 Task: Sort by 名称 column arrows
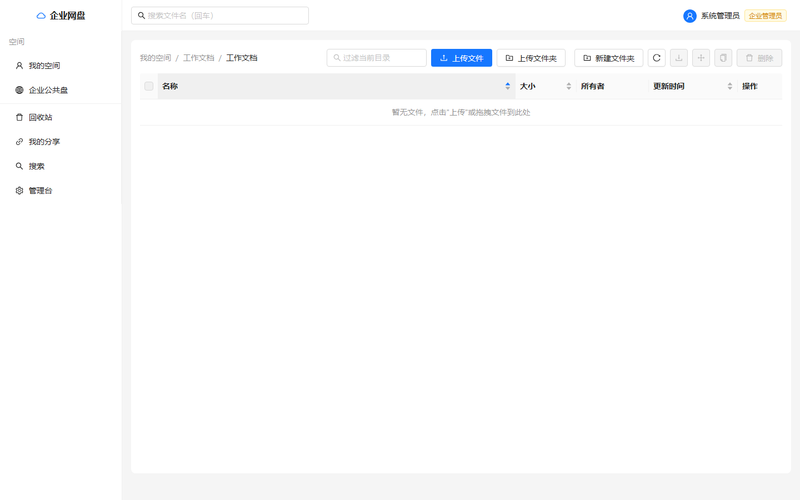pyautogui.click(x=508, y=86)
